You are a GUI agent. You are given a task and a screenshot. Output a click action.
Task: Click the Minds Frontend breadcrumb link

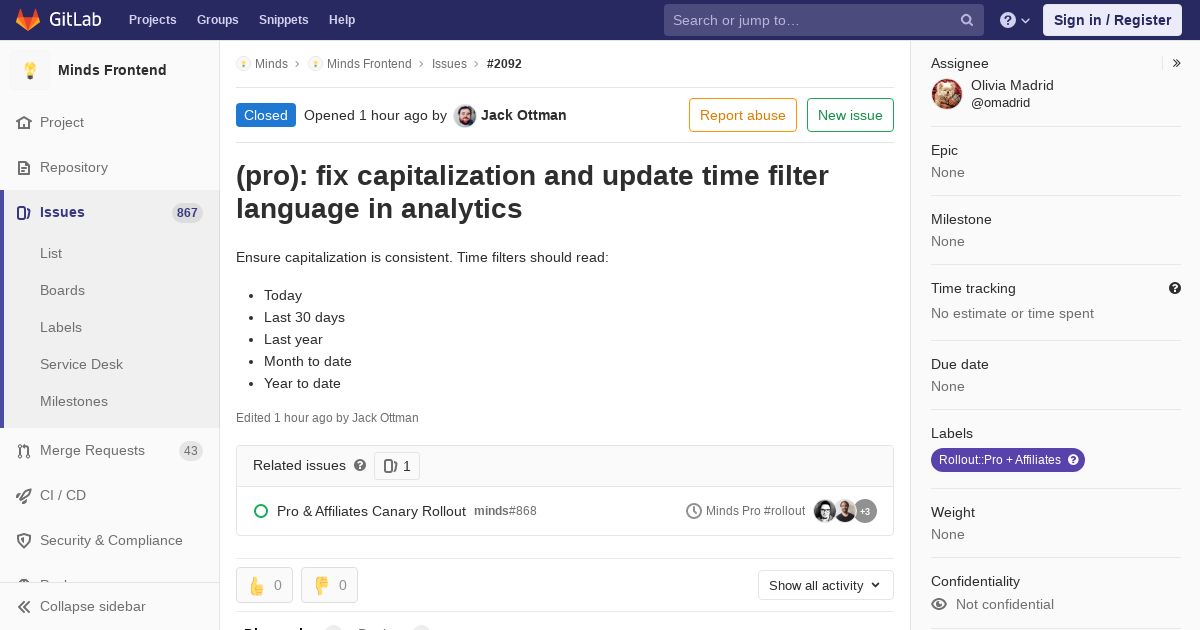[x=369, y=64]
